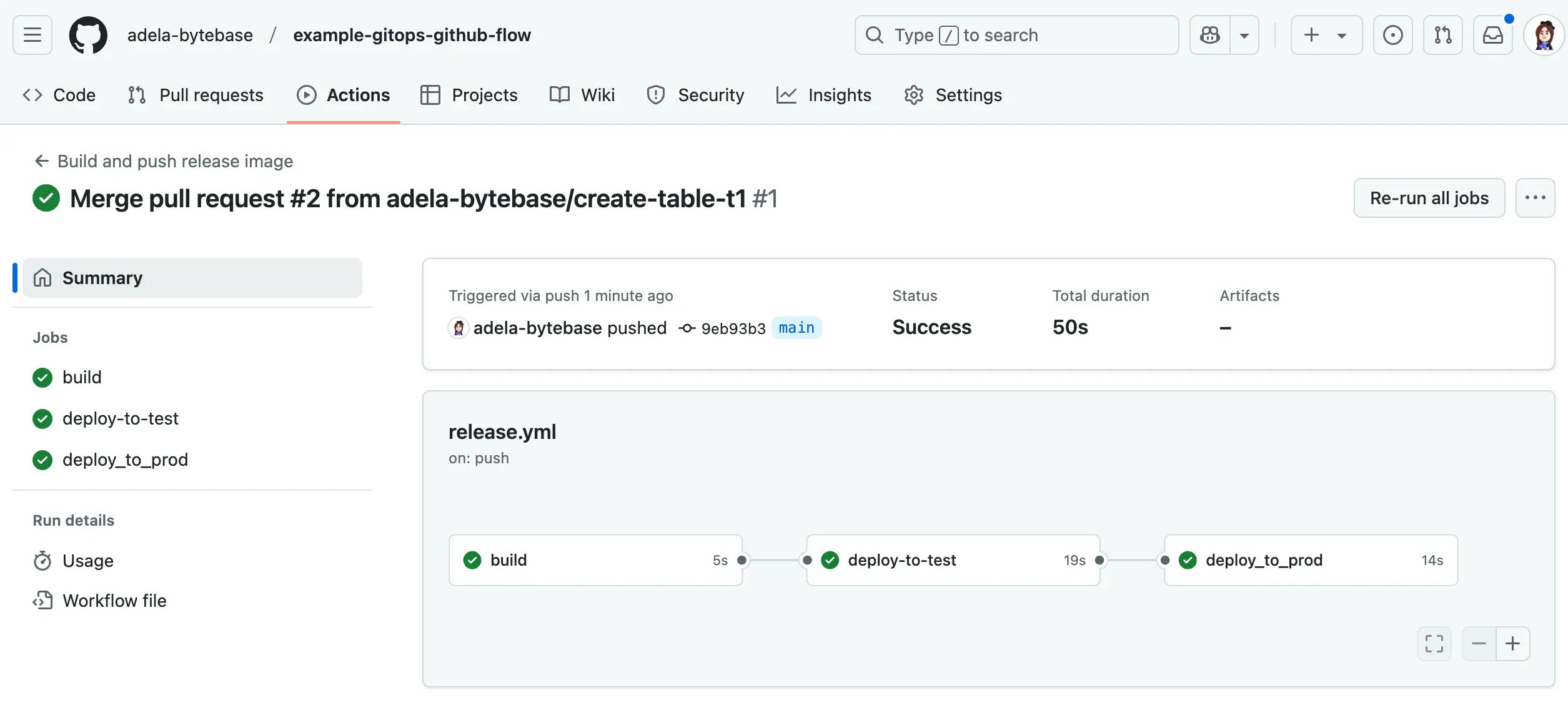Open Usage details for this run
The image size is (1568, 713).
[87, 560]
